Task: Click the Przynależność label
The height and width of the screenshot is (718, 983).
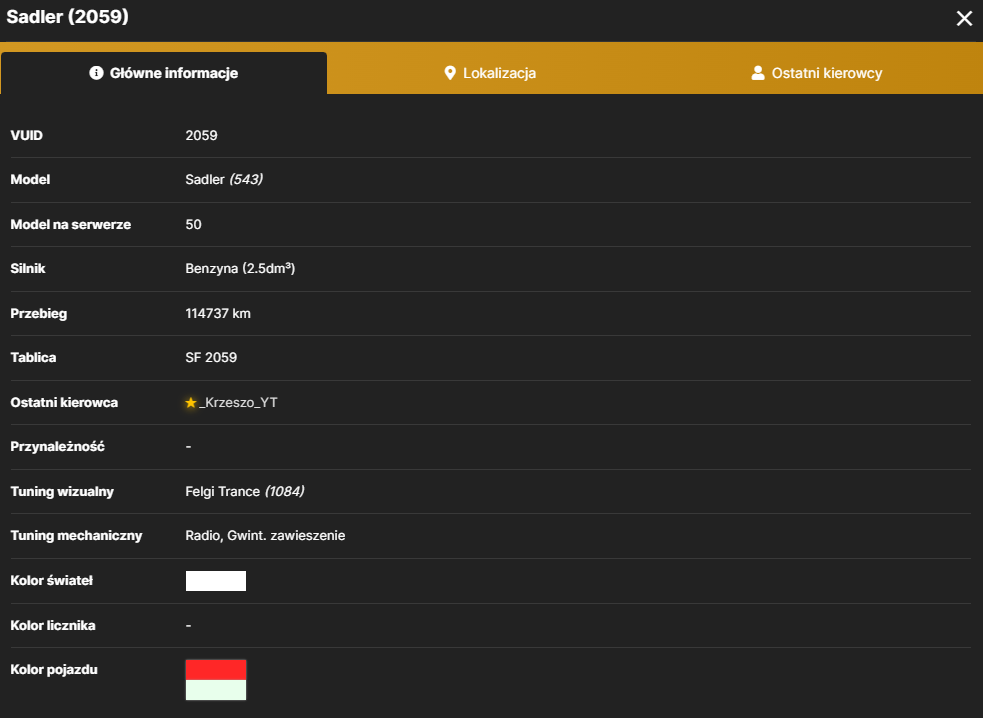Action: (x=57, y=446)
